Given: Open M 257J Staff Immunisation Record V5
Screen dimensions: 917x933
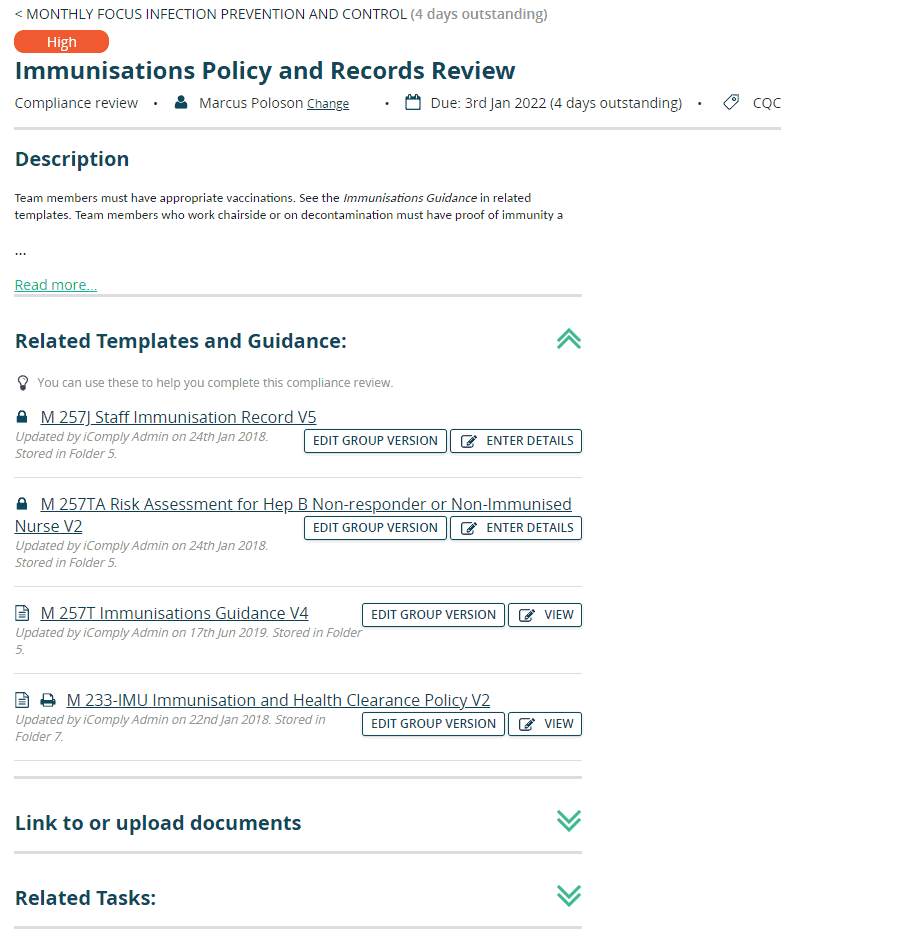Looking at the screenshot, I should 179,417.
